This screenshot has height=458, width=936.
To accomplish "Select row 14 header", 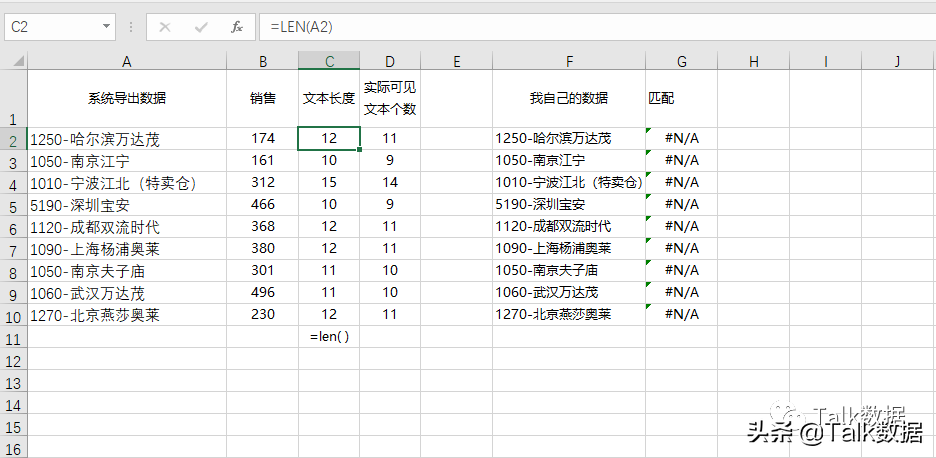I will tap(13, 403).
